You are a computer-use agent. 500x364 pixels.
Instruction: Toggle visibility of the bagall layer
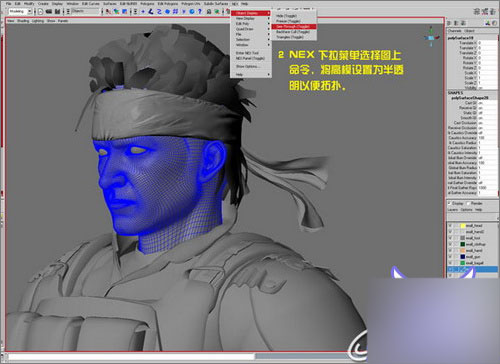coord(450,263)
